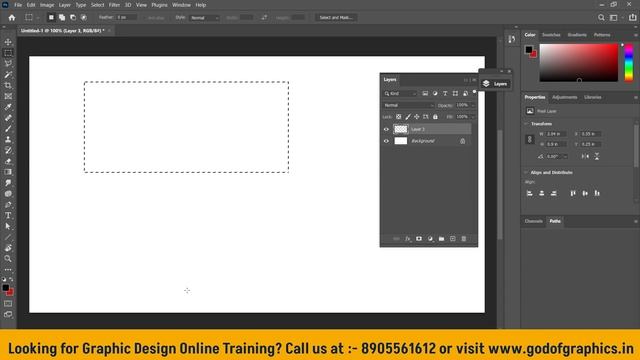Select the Pen tool
This screenshot has height=360, width=640.
point(8,204)
